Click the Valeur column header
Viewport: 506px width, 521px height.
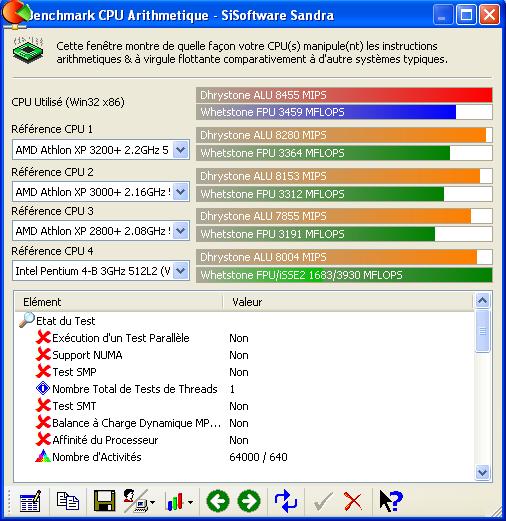348,302
